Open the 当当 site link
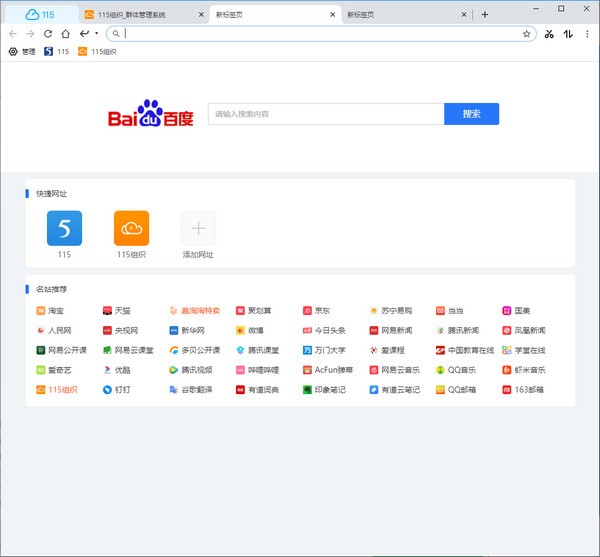Viewport: 600px width, 557px height. click(450, 311)
